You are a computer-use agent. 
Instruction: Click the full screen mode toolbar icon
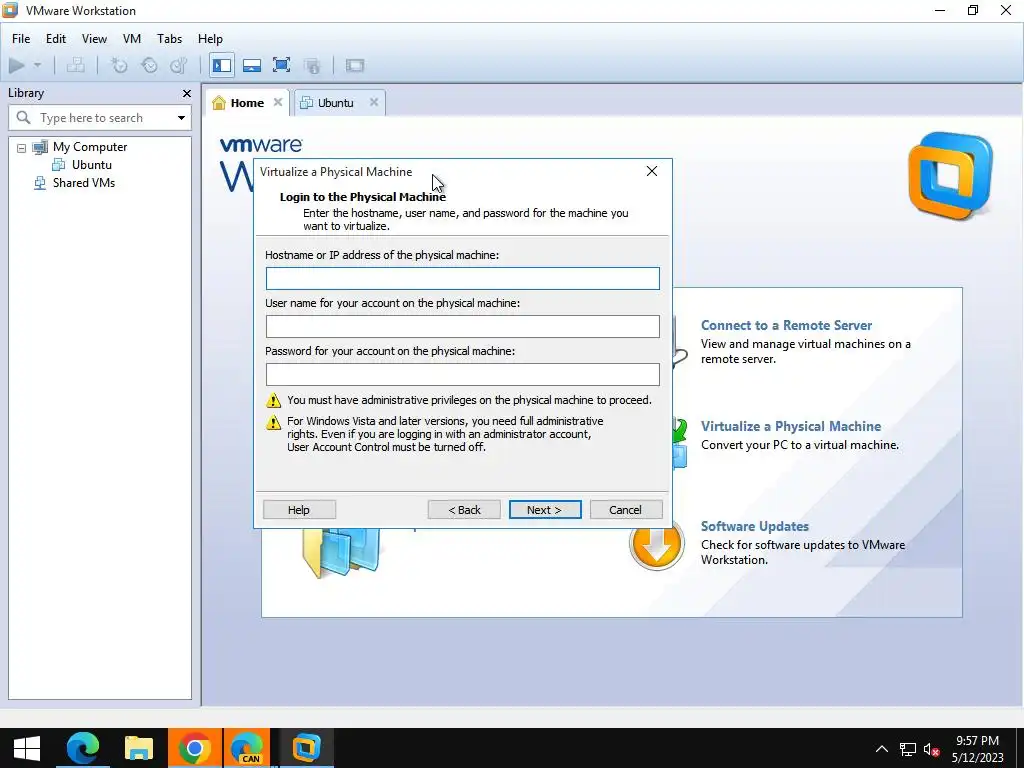pyautogui.click(x=281, y=65)
